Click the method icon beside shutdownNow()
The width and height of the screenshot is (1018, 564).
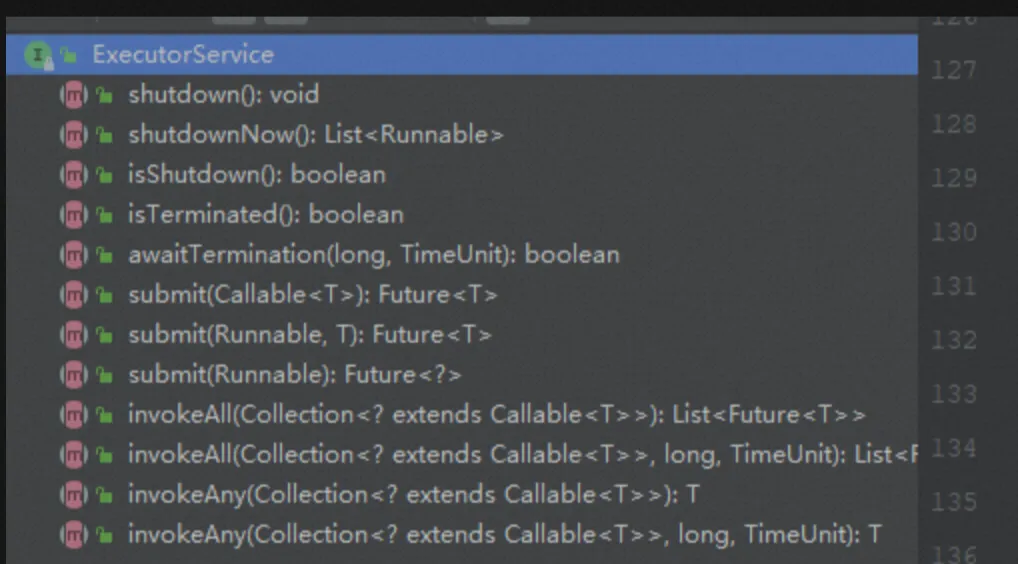(x=72, y=135)
